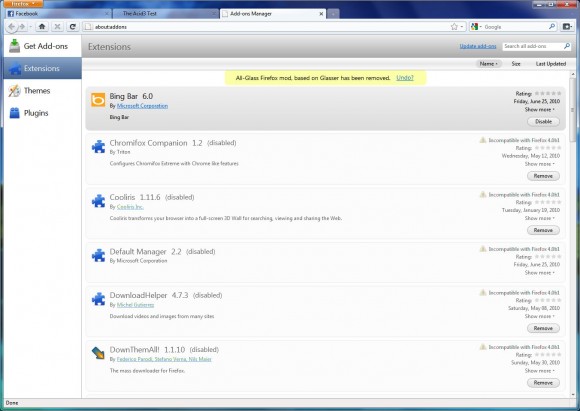Image resolution: width=580 pixels, height=411 pixels.
Task: Remove Chromifox Companion extension
Action: [x=543, y=176]
